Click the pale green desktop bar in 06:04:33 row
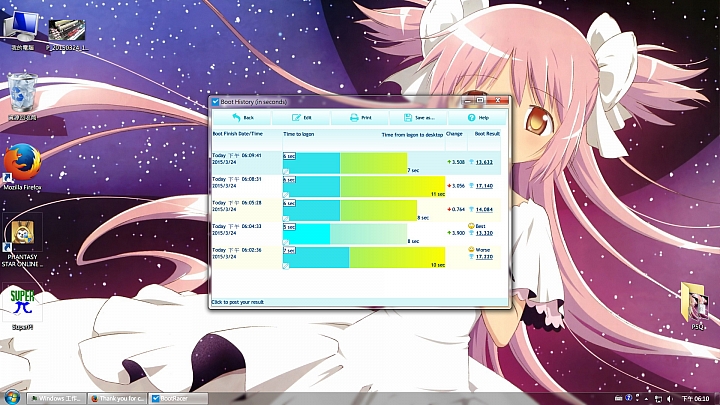The height and width of the screenshot is (405, 720). (x=368, y=234)
